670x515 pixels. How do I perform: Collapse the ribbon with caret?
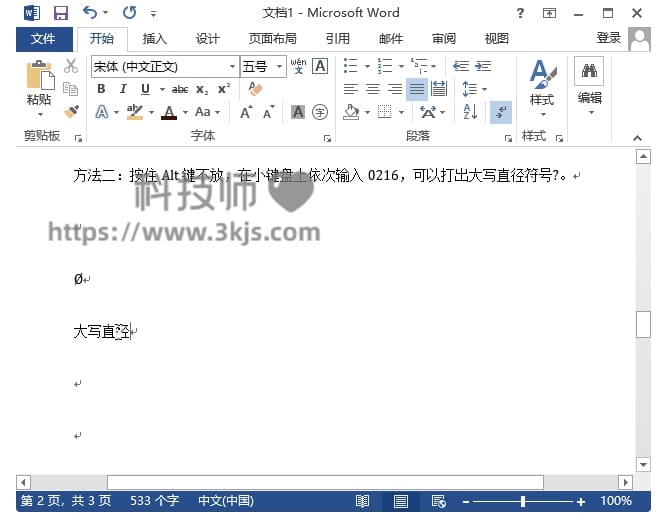coord(637,138)
